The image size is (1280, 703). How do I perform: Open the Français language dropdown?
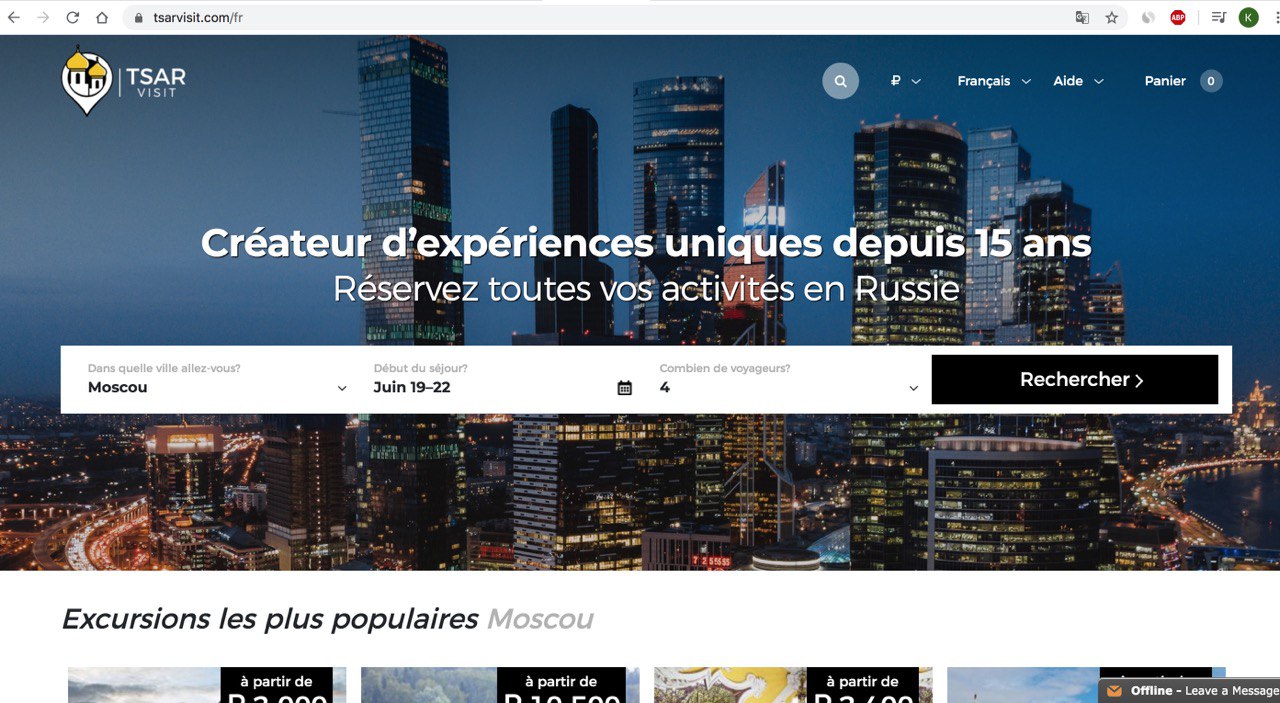click(x=994, y=81)
